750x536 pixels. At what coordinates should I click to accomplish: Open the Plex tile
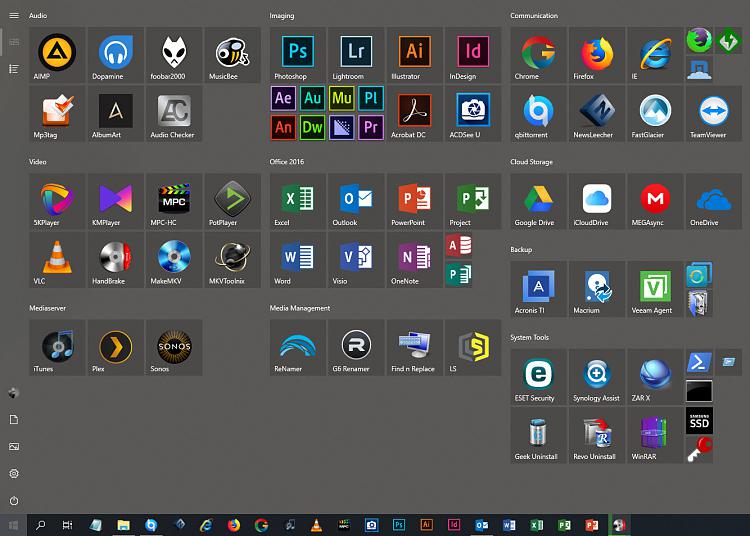[x=116, y=348]
